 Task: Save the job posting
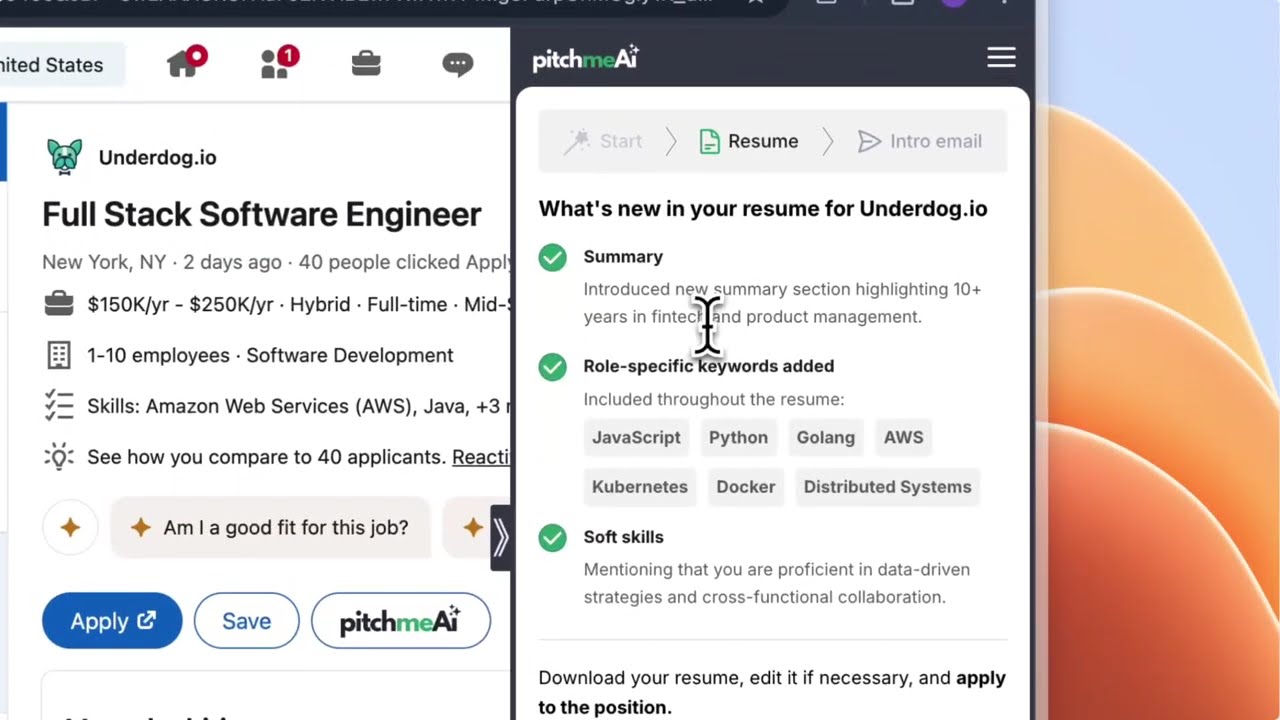click(246, 621)
